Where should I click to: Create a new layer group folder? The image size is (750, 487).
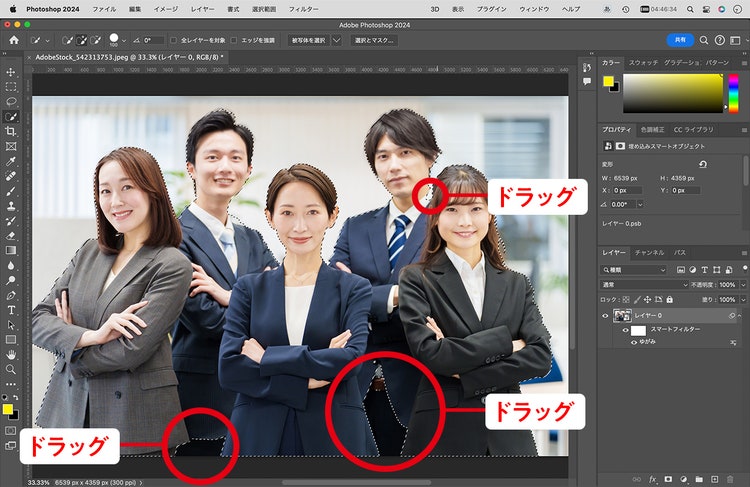click(x=699, y=479)
